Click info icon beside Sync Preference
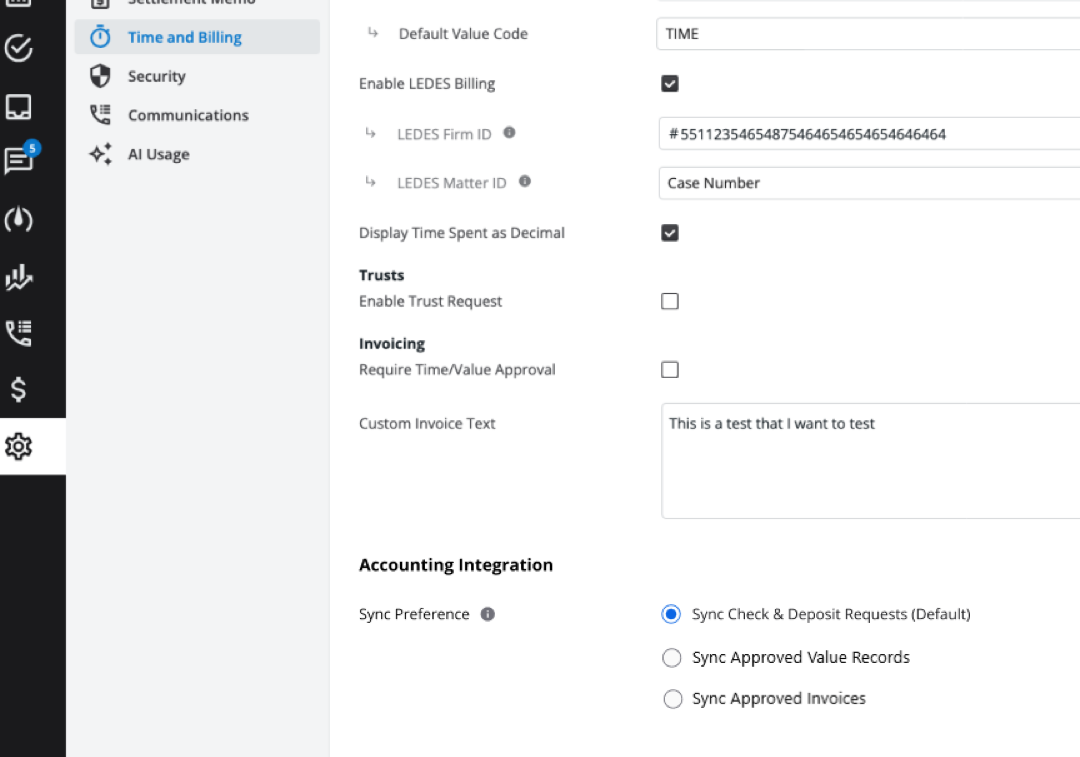The width and height of the screenshot is (1080, 757). (487, 614)
